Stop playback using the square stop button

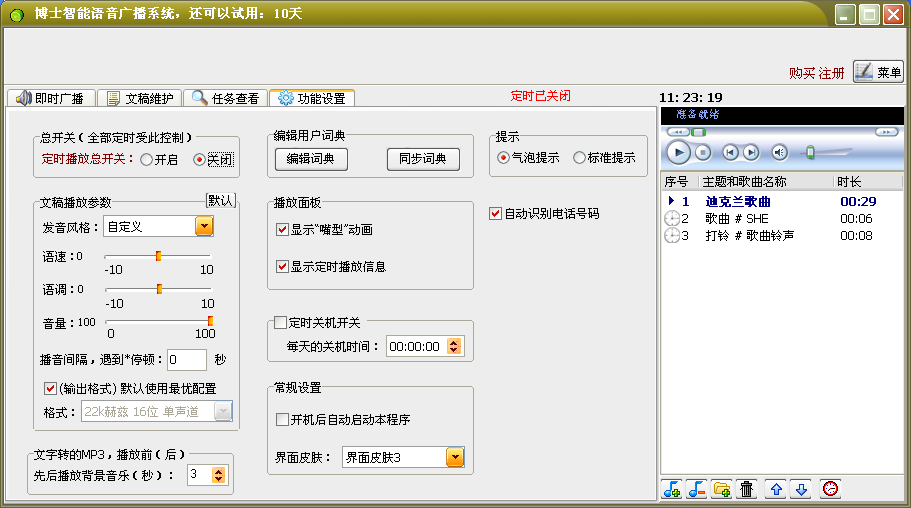tap(703, 153)
